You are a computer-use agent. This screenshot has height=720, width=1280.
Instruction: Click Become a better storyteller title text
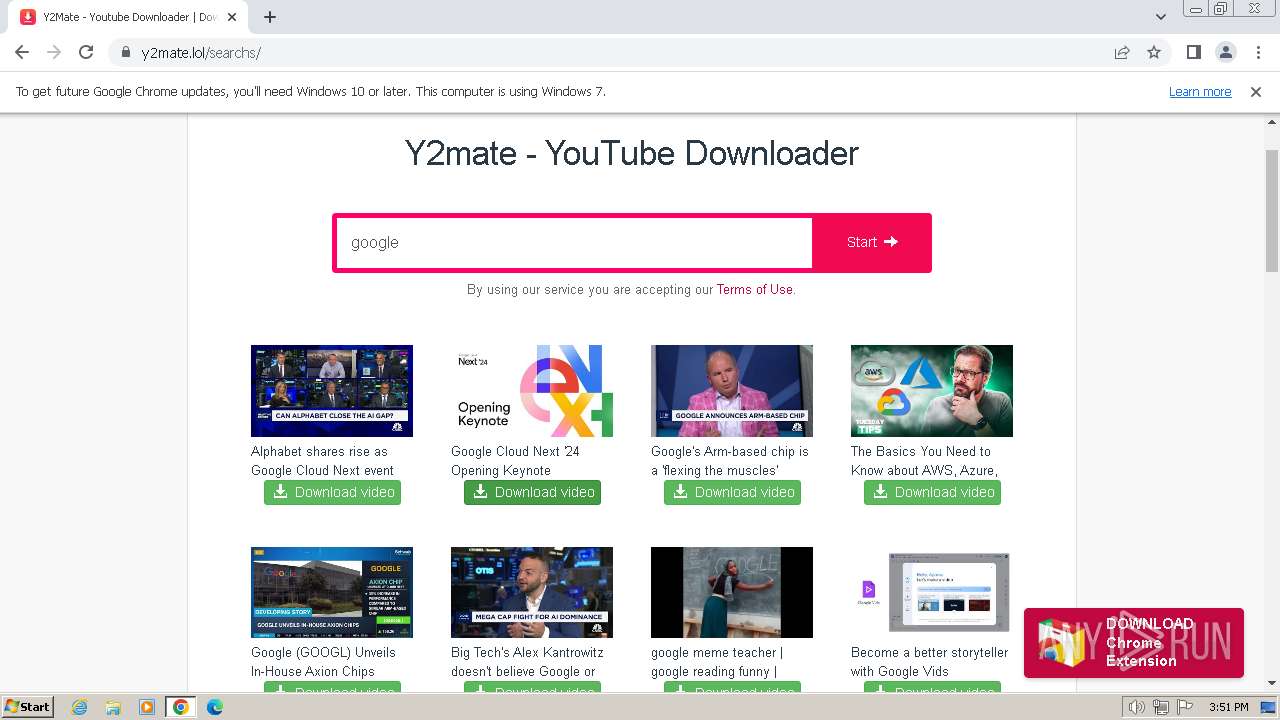click(x=930, y=662)
